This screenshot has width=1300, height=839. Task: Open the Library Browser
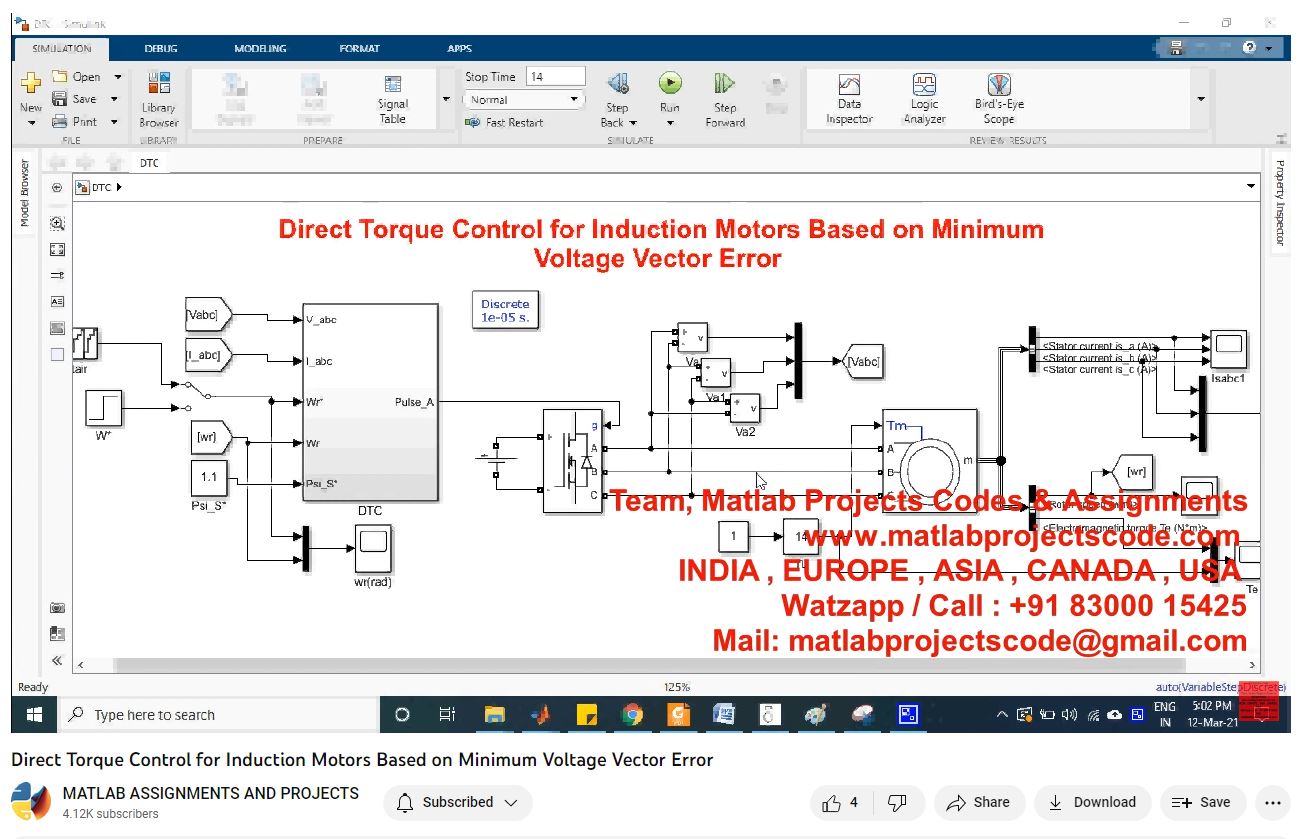coord(158,100)
